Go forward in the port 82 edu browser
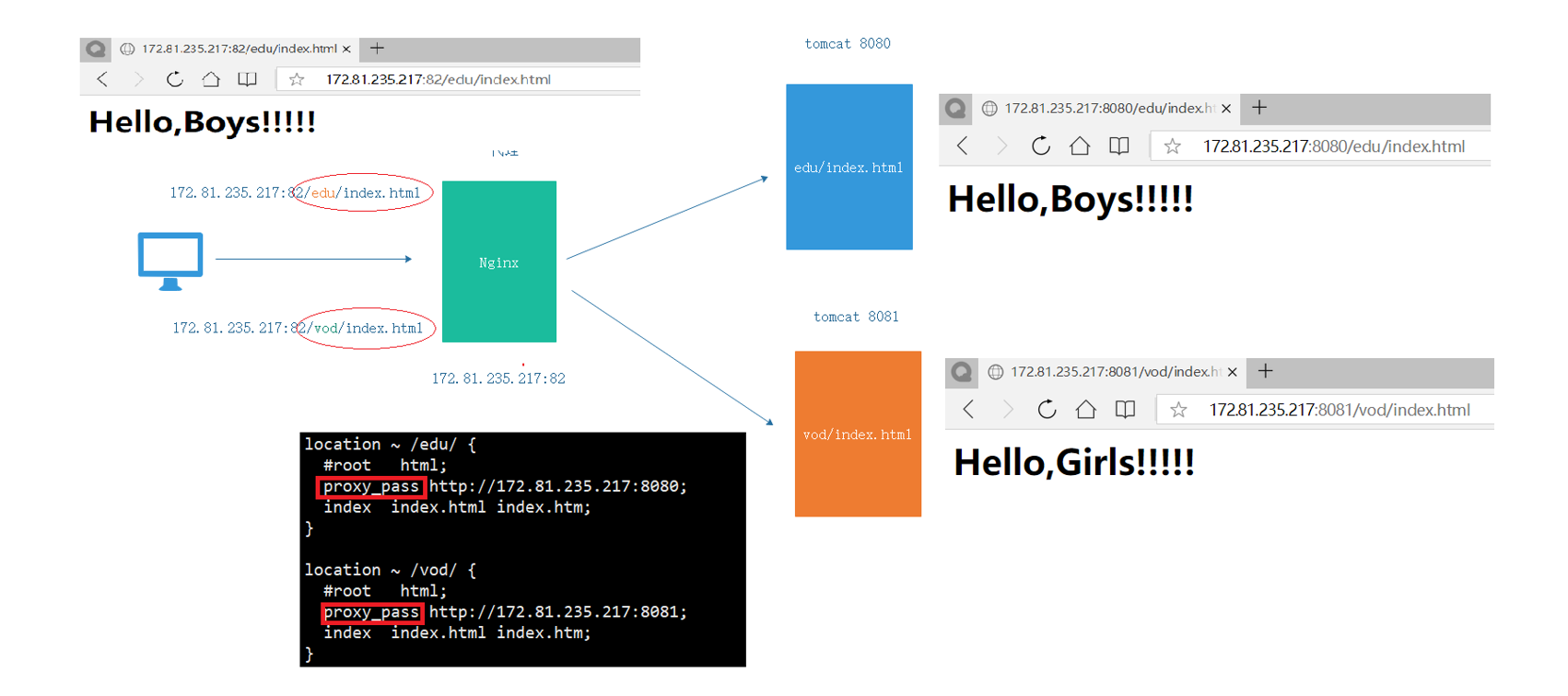The image size is (1568, 696). pyautogui.click(x=138, y=79)
